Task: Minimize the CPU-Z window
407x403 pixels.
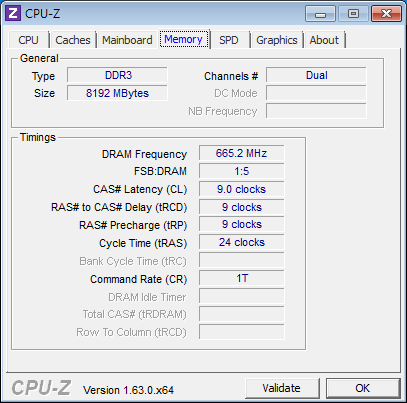Action: click(320, 14)
